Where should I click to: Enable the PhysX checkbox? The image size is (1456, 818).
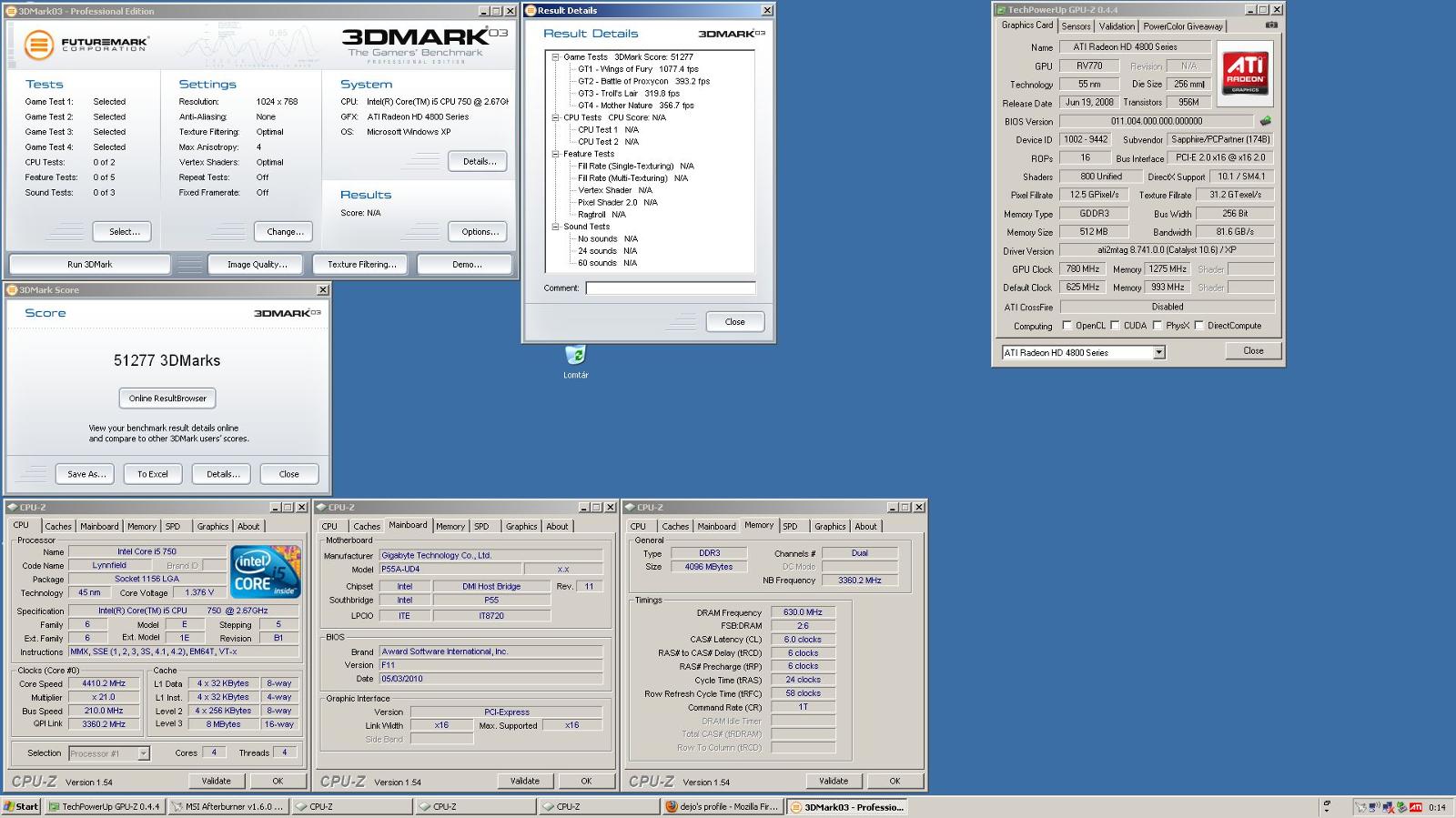(x=1158, y=326)
